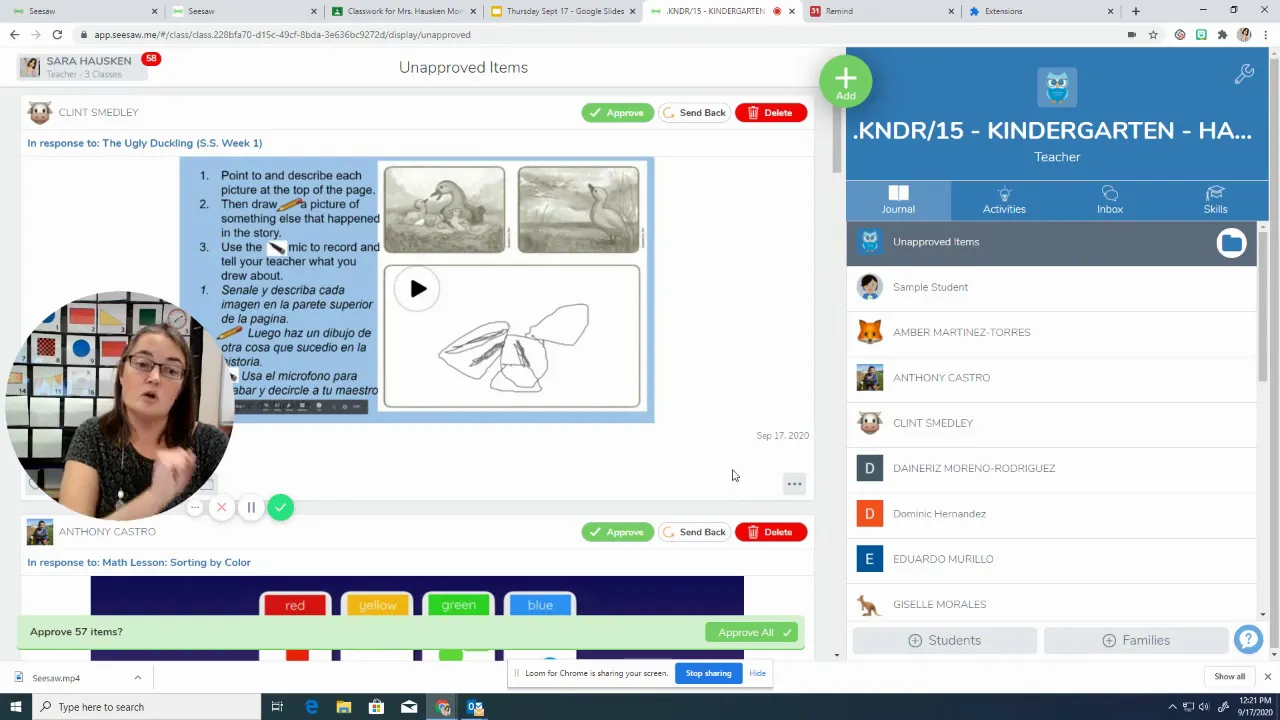This screenshot has width=1280, height=720.
Task: Send back Anthony Castro's post
Action: 694,532
